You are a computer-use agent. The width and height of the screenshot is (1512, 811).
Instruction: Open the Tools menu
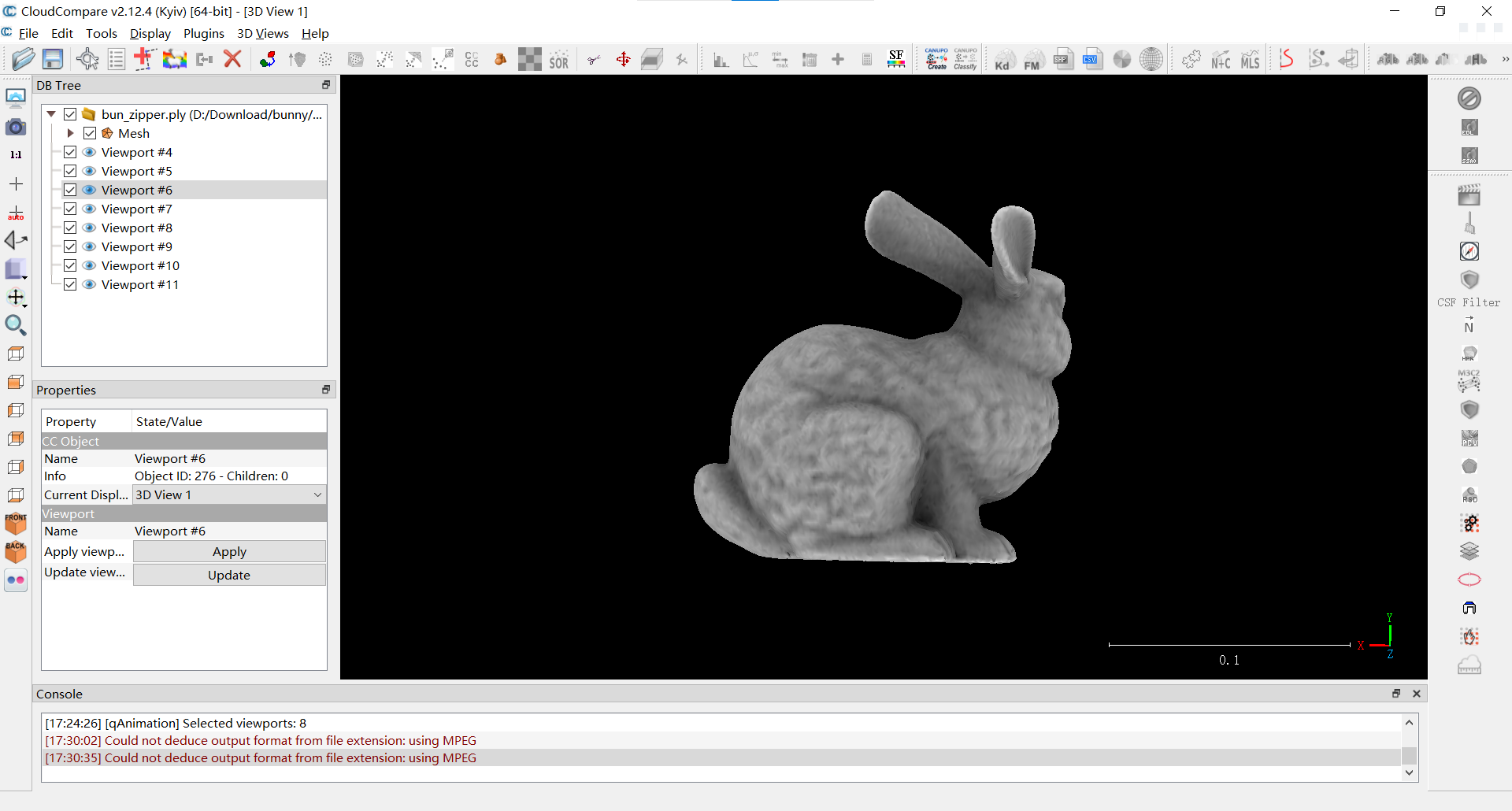point(101,33)
